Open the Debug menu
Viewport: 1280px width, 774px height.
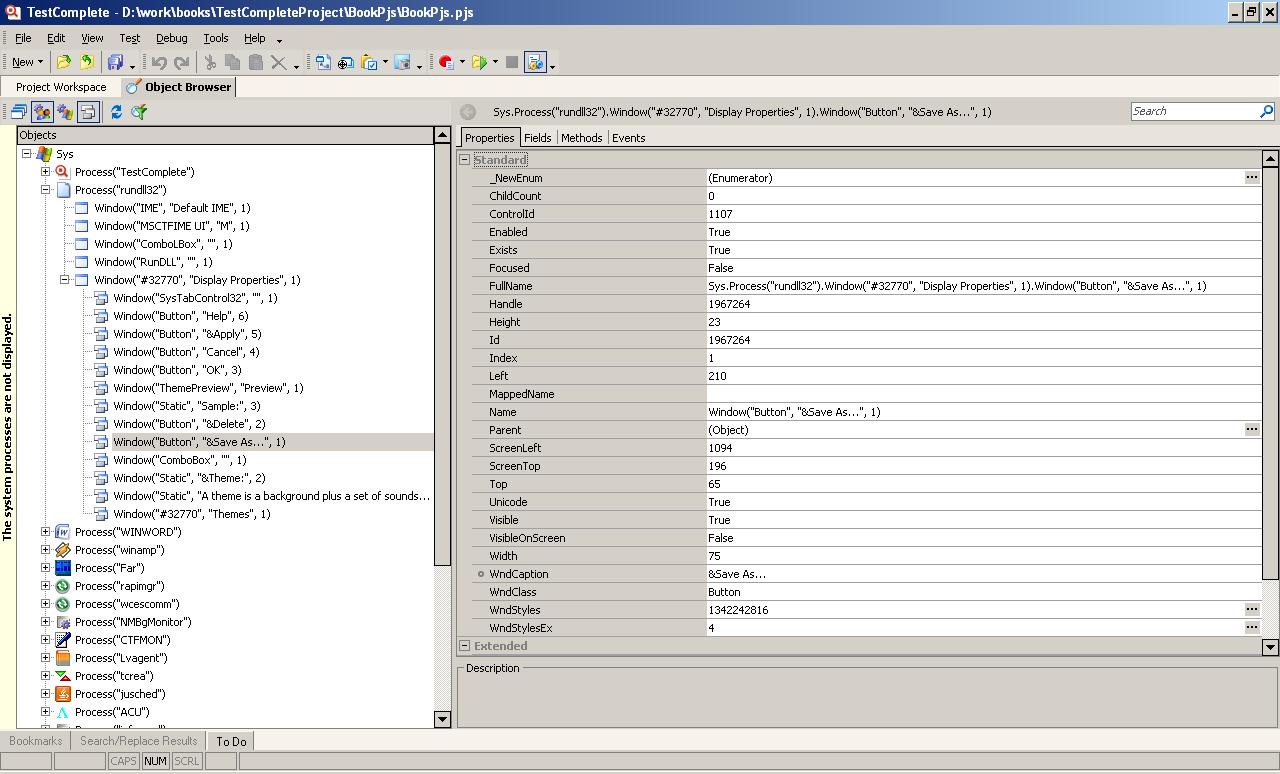click(171, 38)
